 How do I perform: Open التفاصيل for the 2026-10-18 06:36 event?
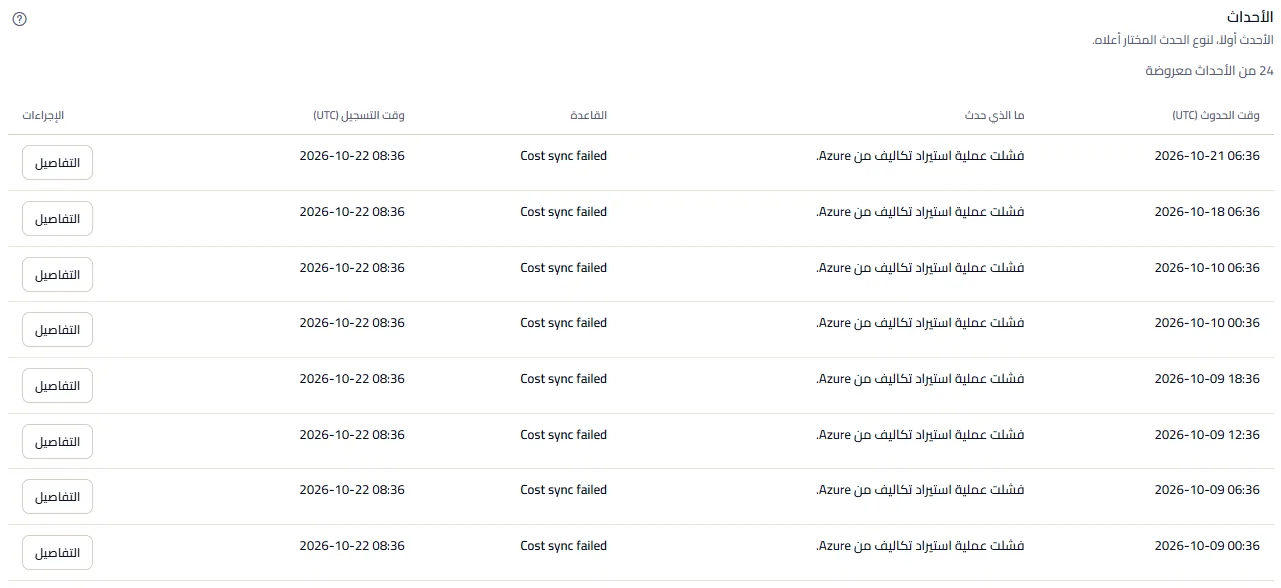pos(57,219)
